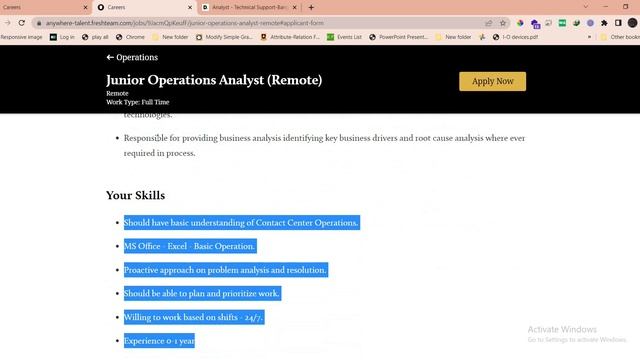The image size is (640, 360).
Task: Minimize the browser window
Action: point(605,7)
